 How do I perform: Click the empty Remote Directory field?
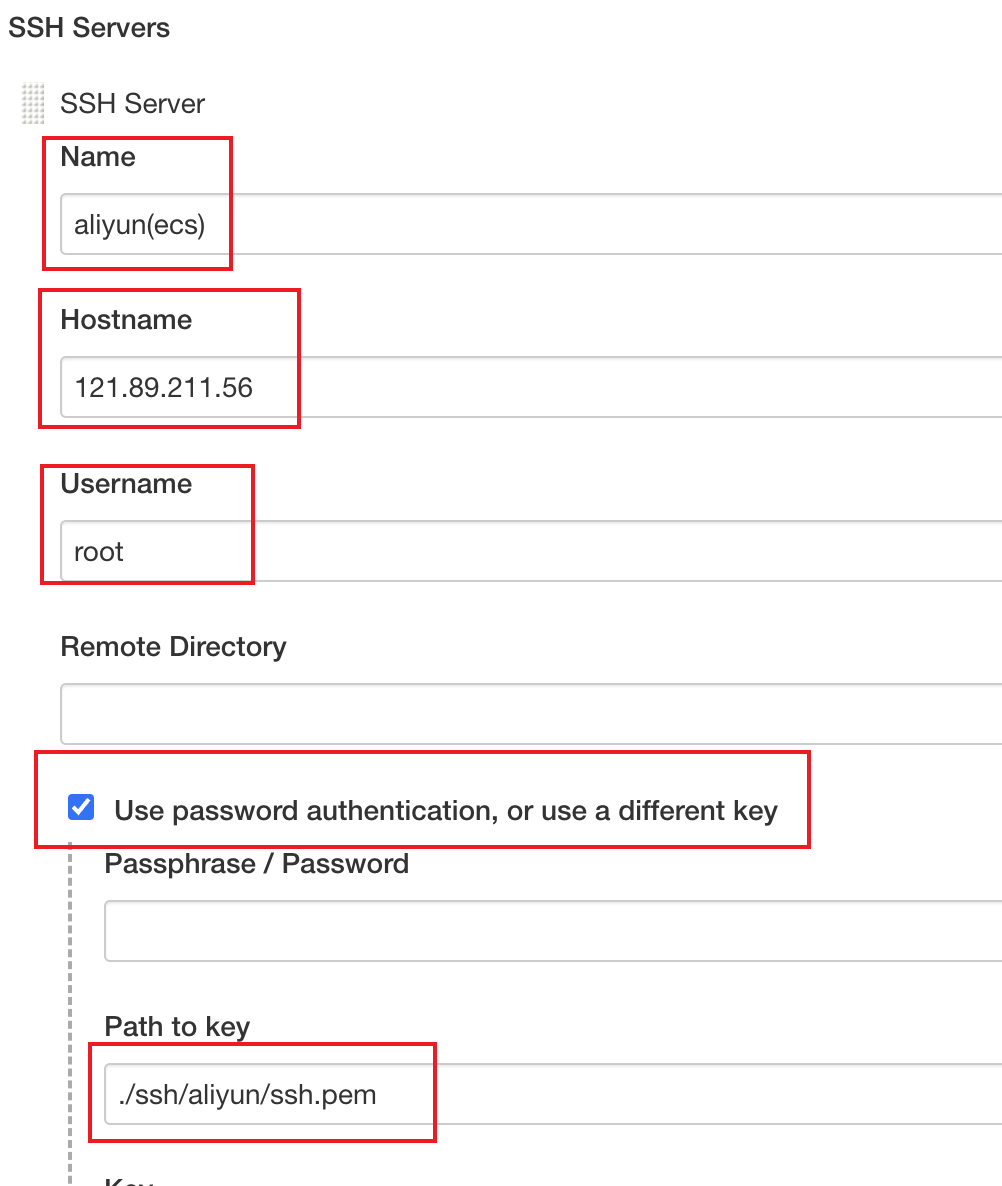click(x=400, y=714)
